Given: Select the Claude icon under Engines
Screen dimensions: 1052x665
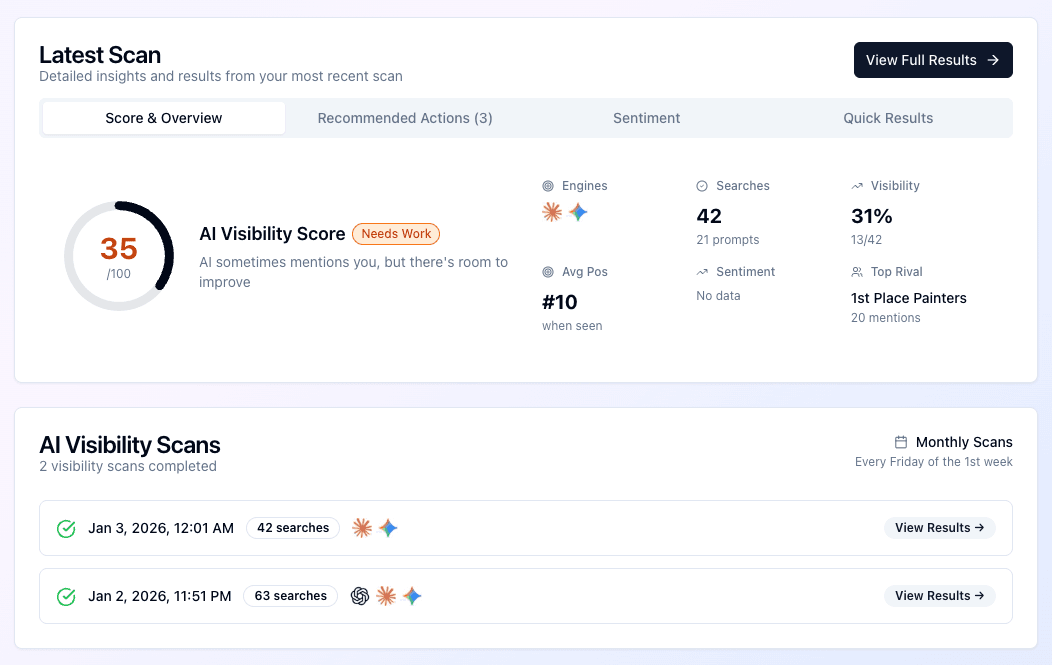Looking at the screenshot, I should [x=551, y=212].
